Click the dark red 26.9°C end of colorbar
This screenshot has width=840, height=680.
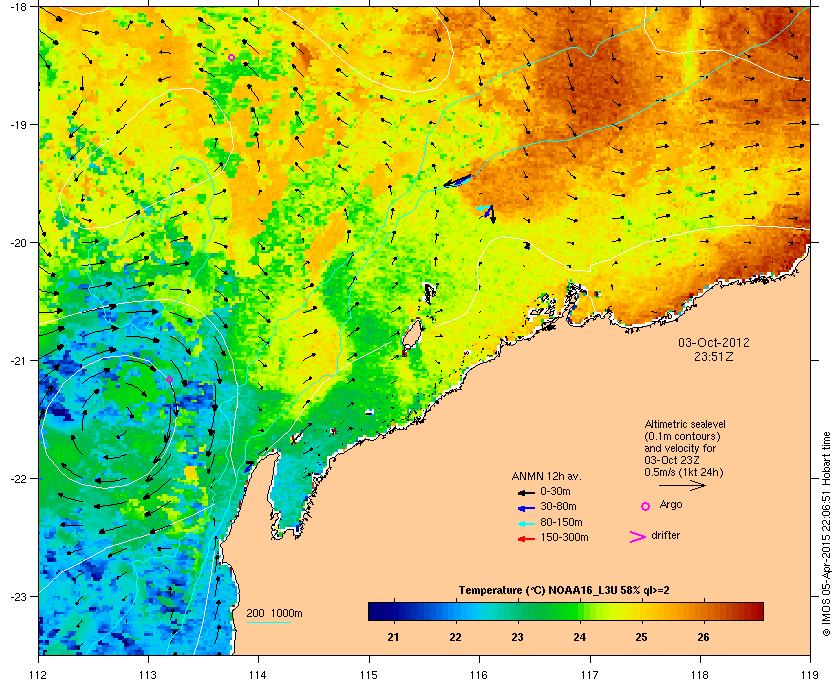pos(758,611)
